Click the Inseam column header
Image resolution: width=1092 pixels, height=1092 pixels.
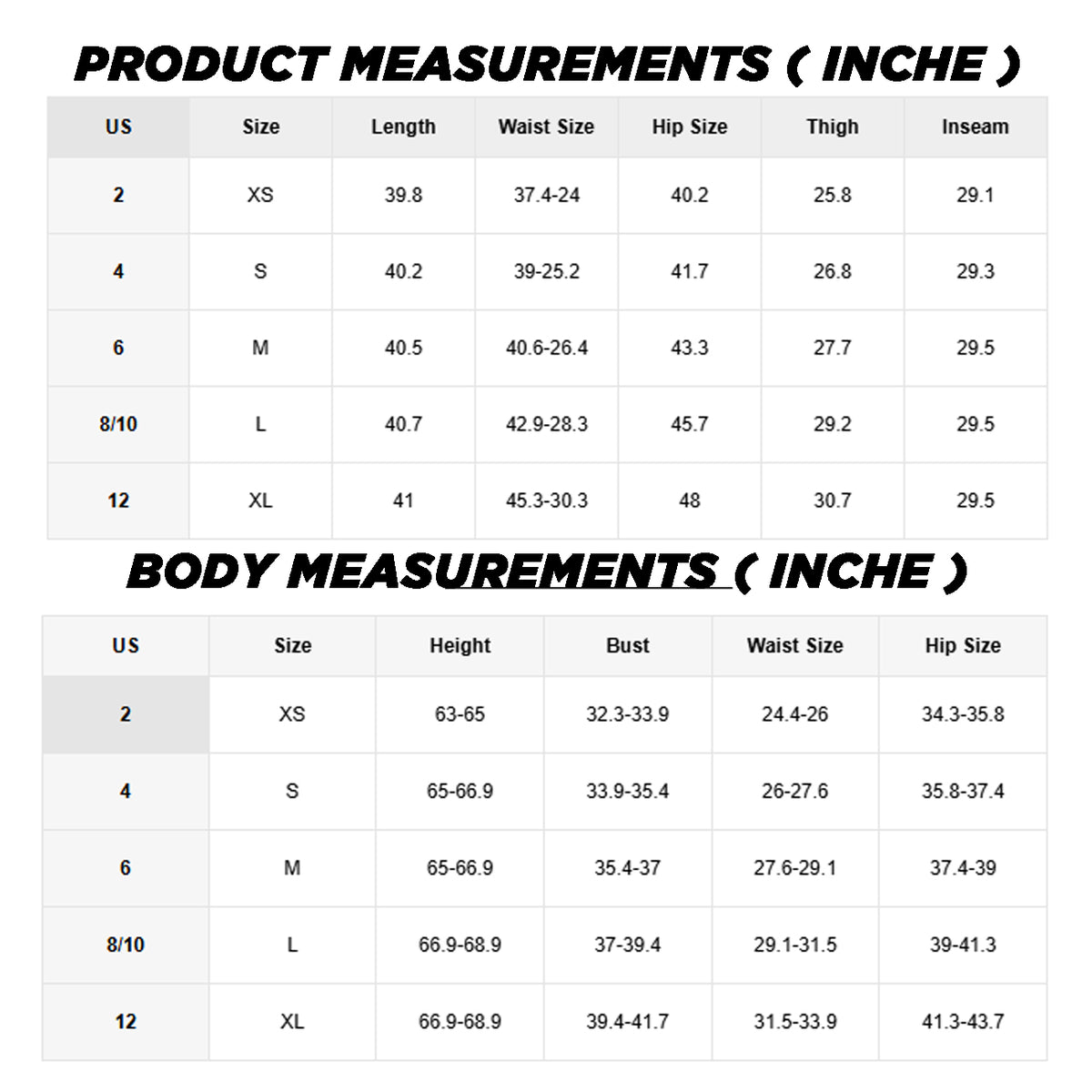(975, 127)
